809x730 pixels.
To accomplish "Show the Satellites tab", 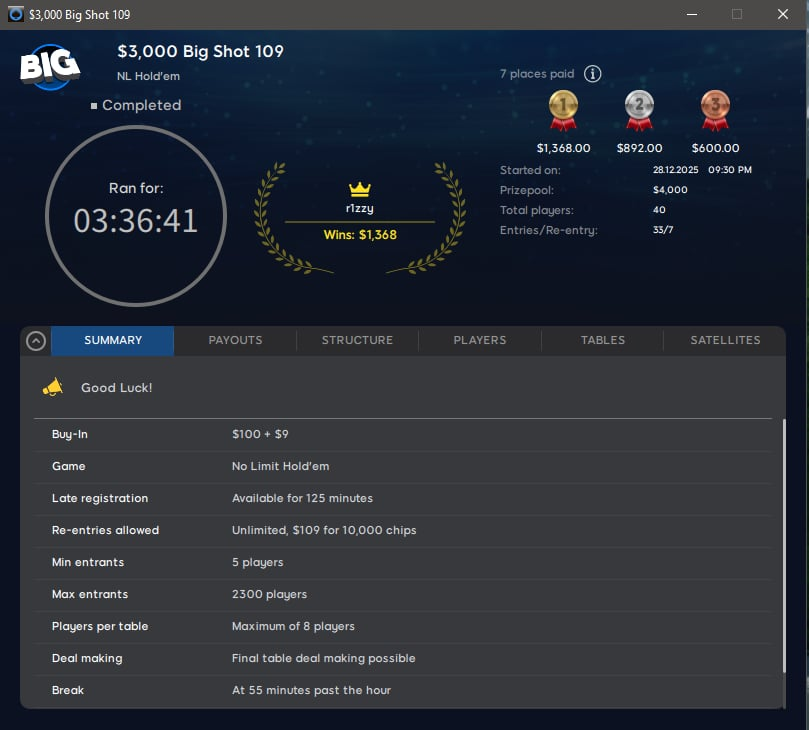I will point(725,340).
